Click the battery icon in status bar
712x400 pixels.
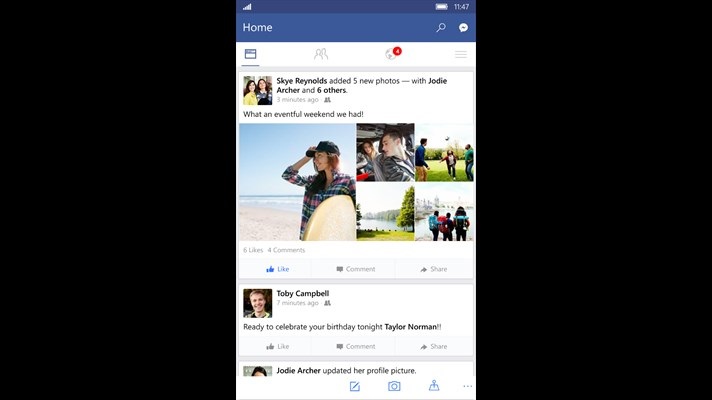(441, 7)
